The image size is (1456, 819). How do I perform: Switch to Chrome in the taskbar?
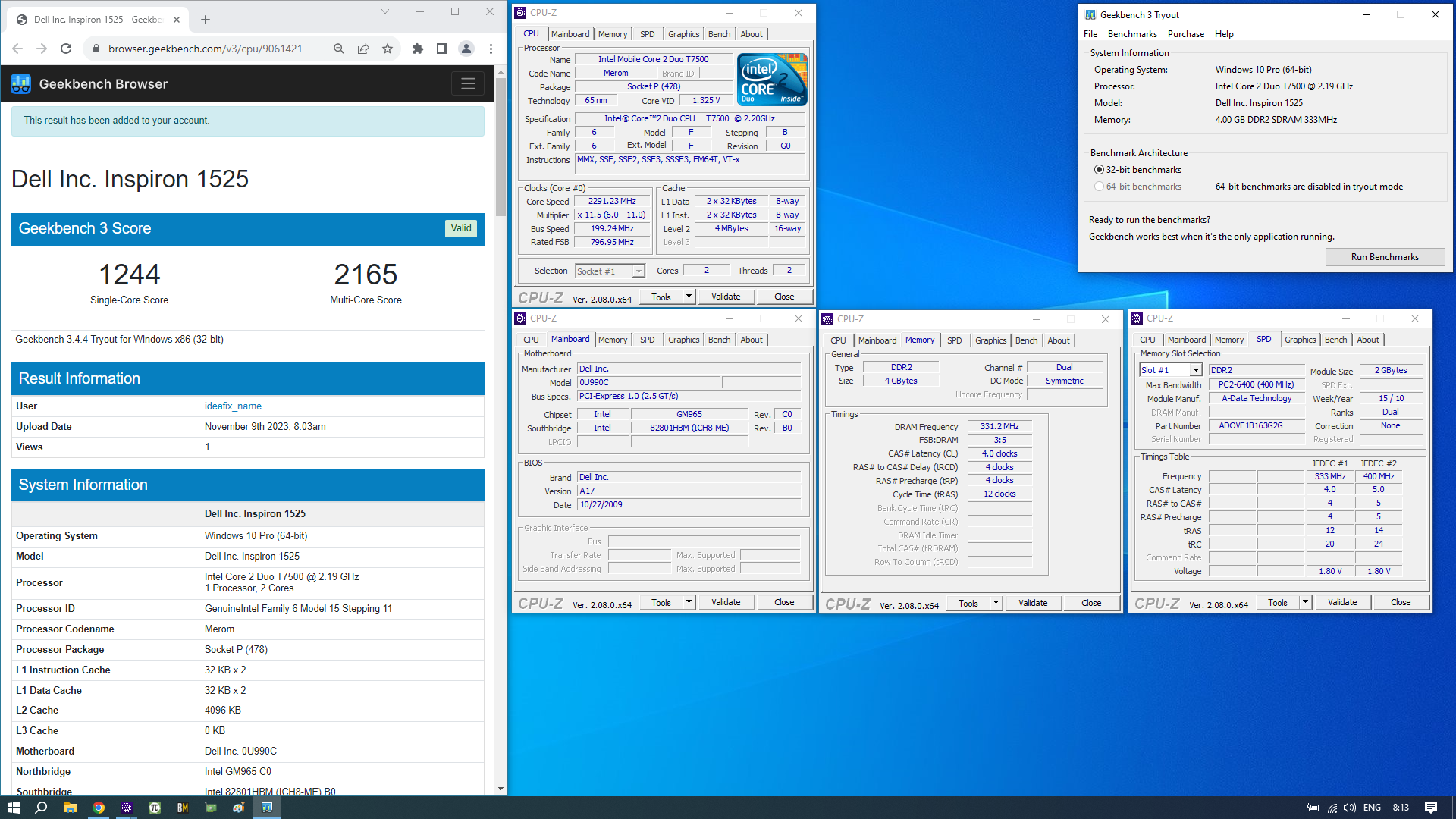(x=99, y=808)
